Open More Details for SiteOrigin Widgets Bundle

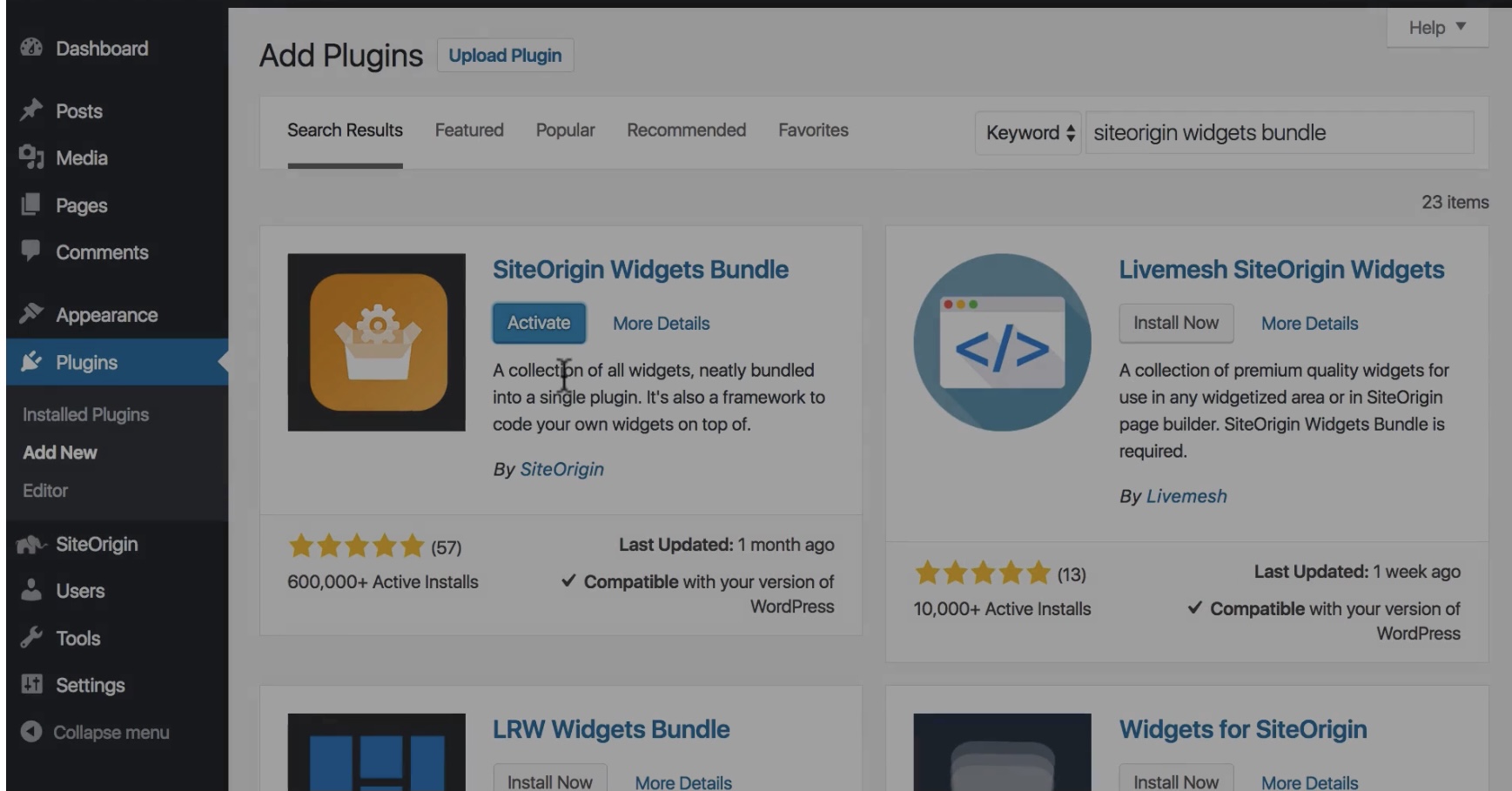(661, 324)
